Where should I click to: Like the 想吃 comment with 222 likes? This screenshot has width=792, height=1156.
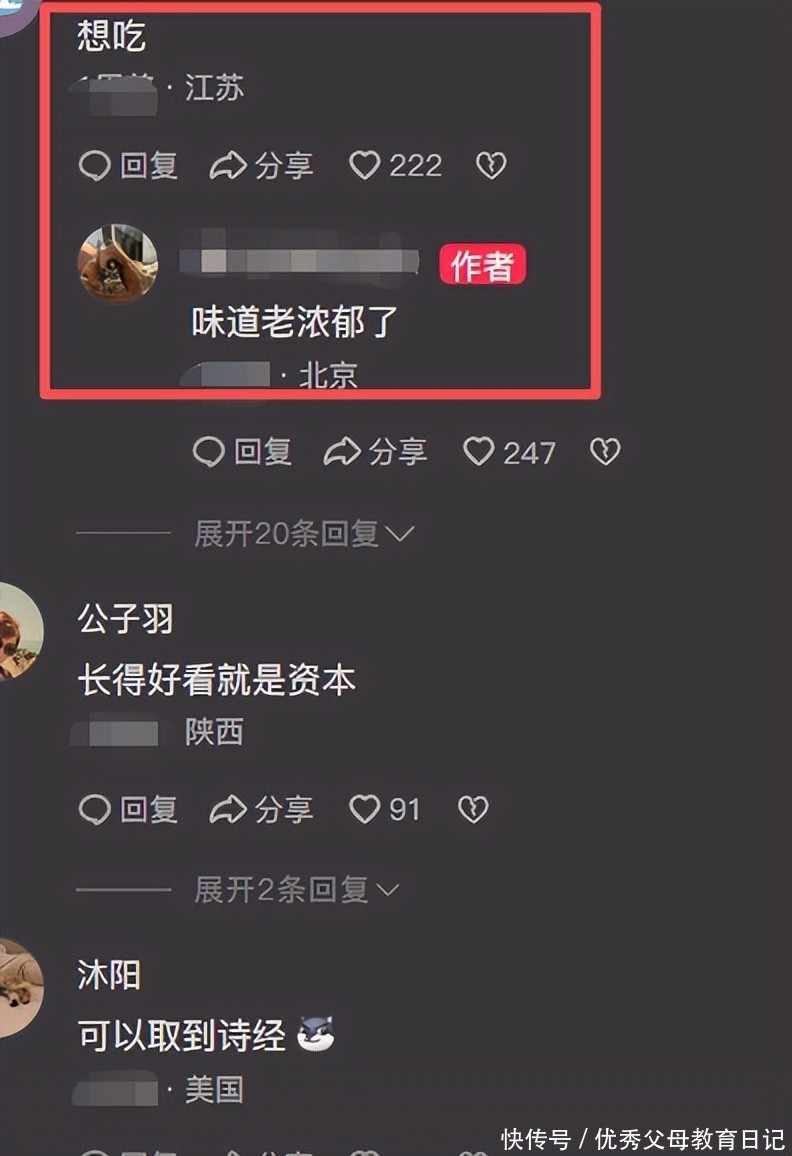point(395,165)
